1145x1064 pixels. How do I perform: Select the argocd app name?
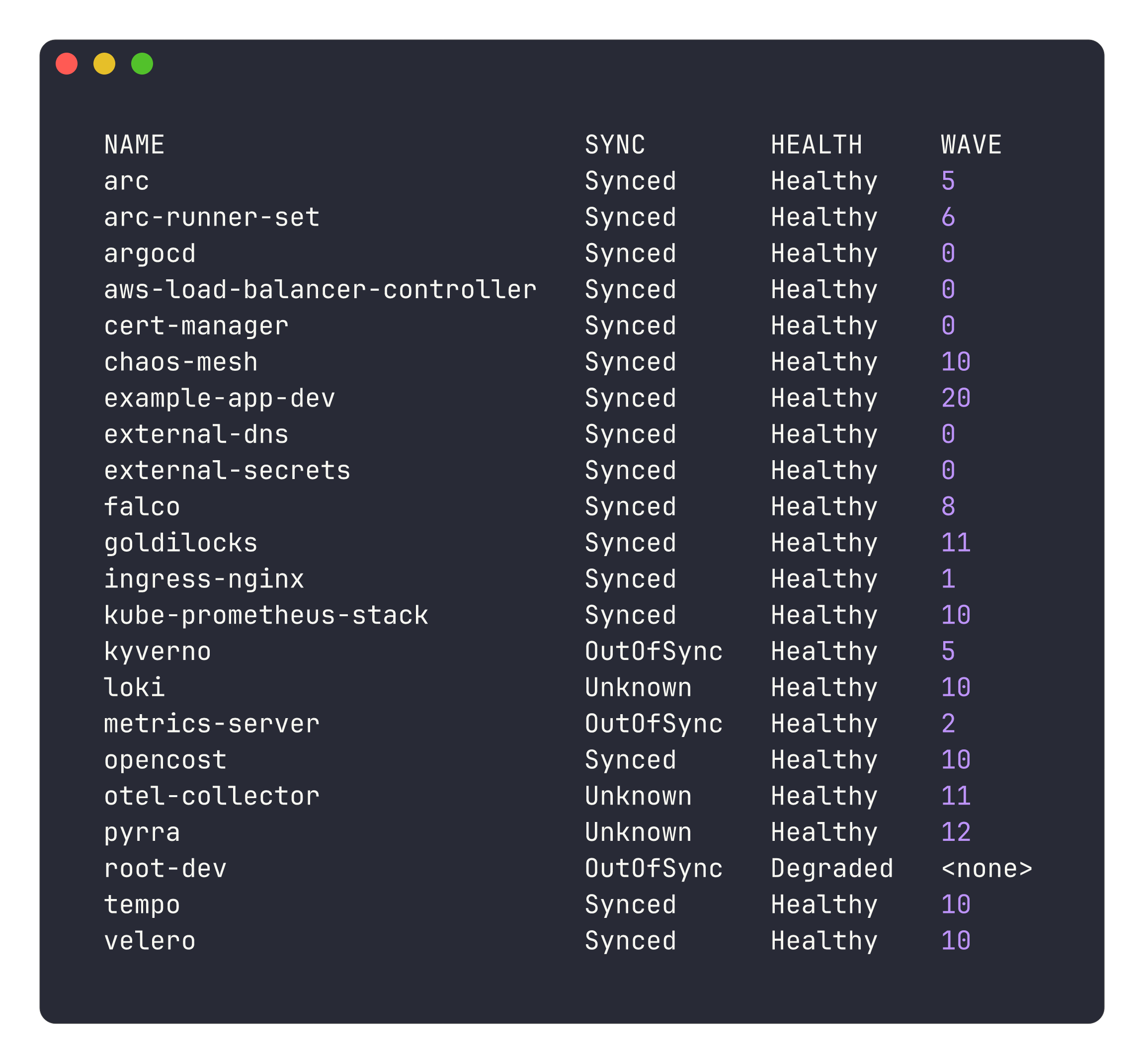(150, 254)
